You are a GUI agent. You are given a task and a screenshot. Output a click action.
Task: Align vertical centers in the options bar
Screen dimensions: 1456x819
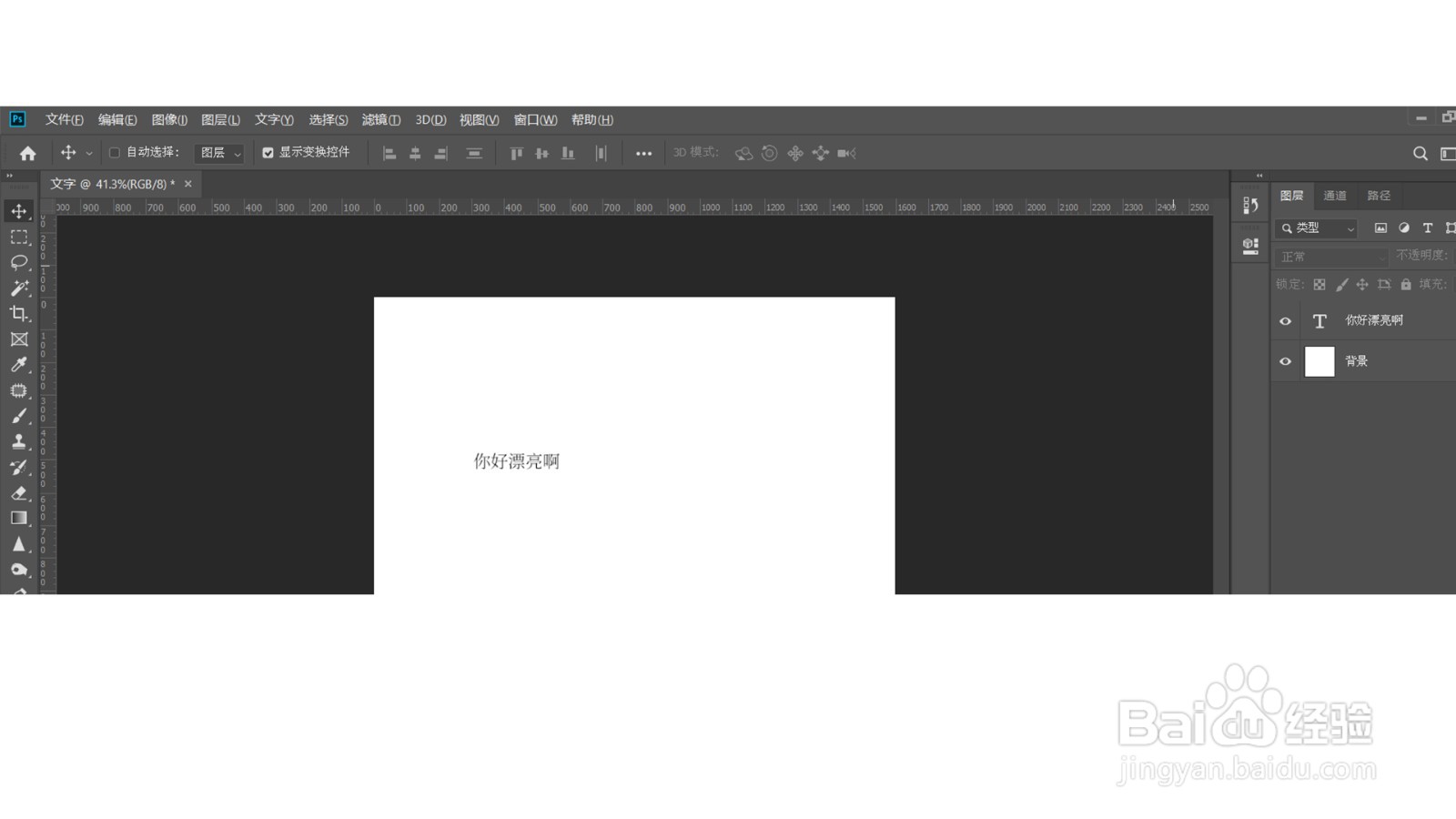click(x=541, y=153)
